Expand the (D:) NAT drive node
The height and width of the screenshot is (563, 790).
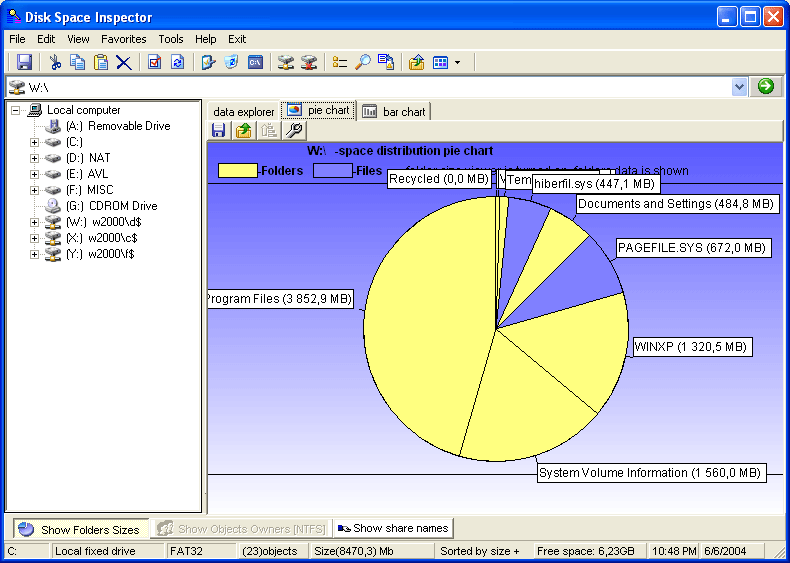pyautogui.click(x=34, y=158)
